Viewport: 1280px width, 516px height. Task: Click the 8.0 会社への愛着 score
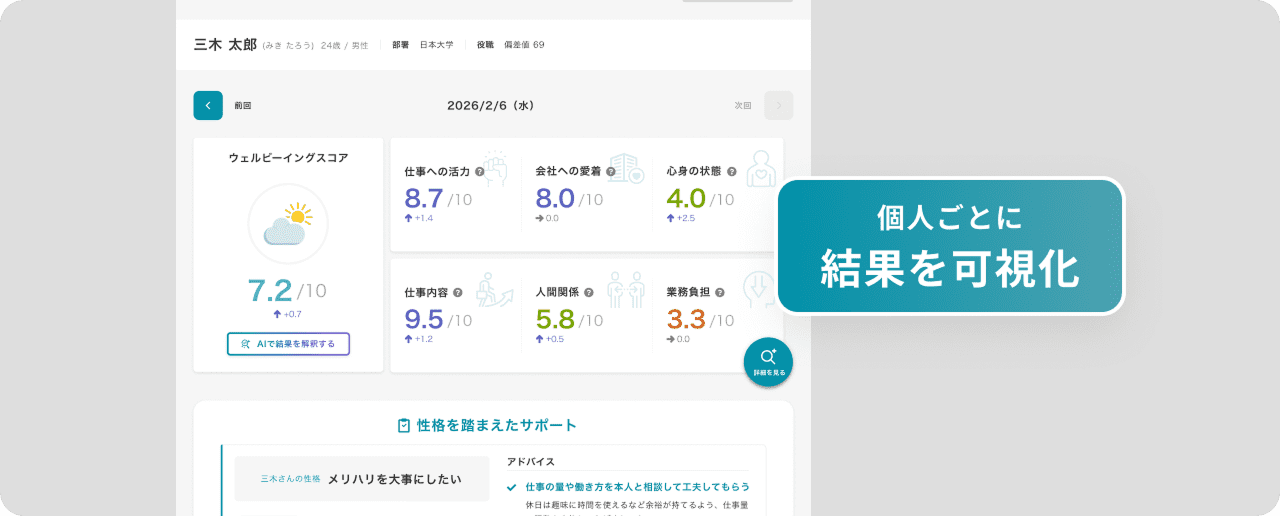(x=555, y=199)
